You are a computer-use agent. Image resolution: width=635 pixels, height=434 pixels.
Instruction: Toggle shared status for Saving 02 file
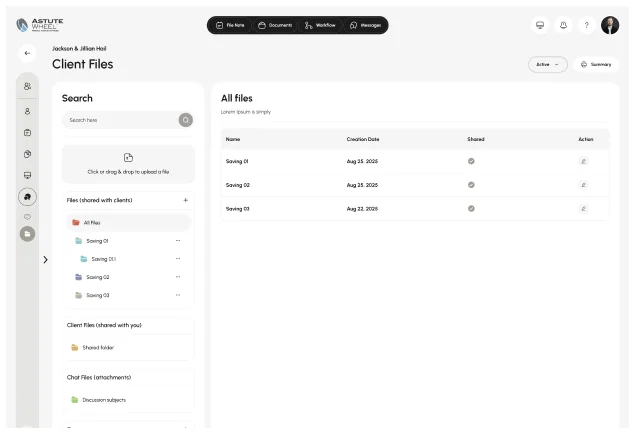tap(471, 185)
